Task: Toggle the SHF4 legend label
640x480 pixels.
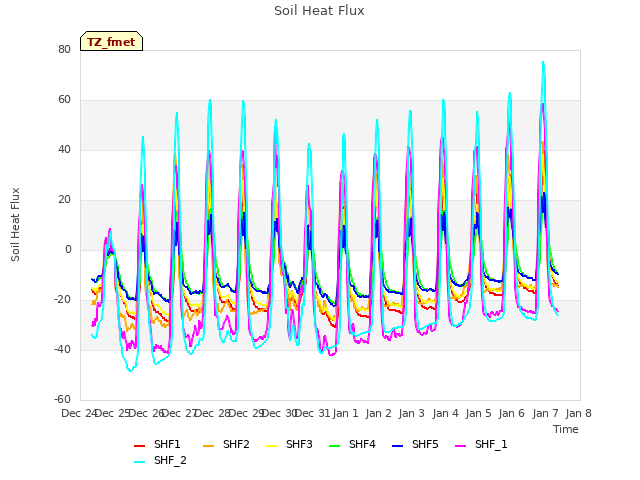Action: (x=362, y=444)
